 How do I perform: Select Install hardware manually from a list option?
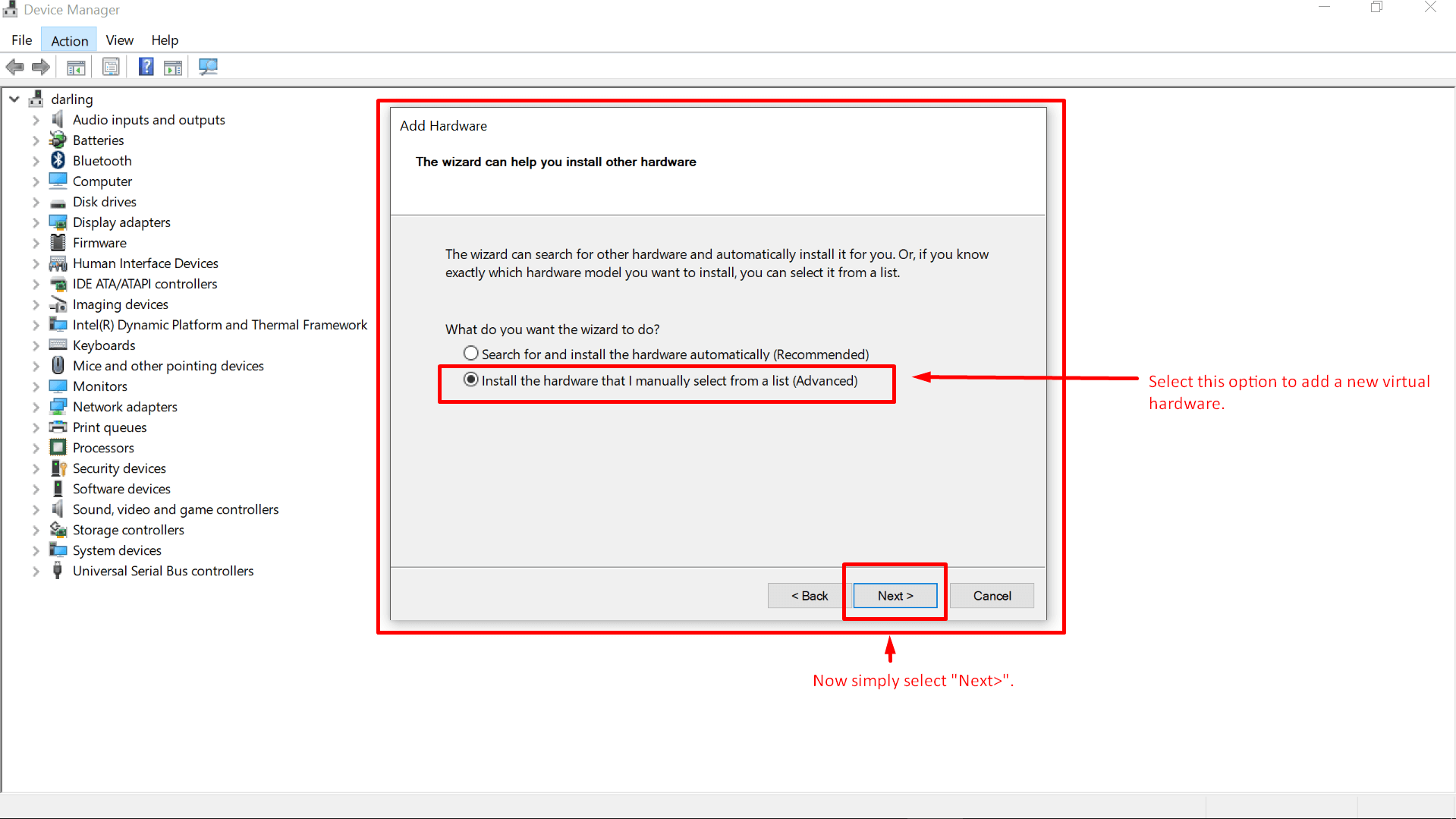(660, 380)
